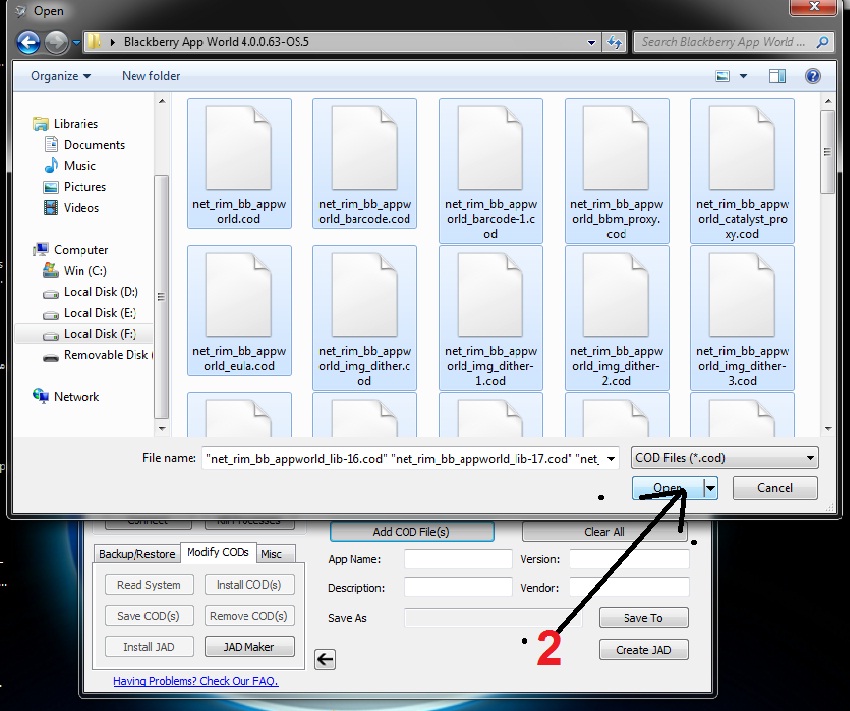The image size is (850, 711).
Task: Switch to the Modify CODs tab
Action: tap(218, 552)
